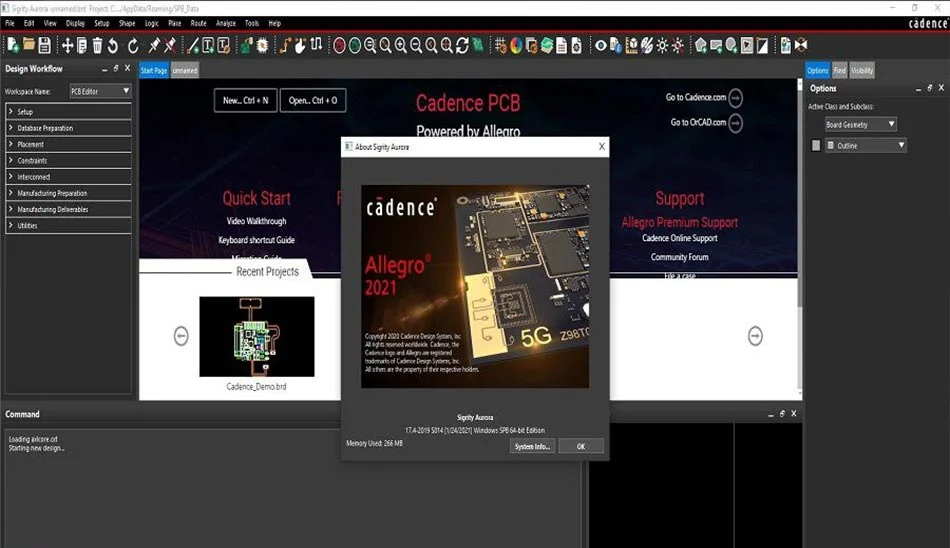Click the Shape Select arrow icon
The height and width of the screenshot is (548, 950).
[x=747, y=45]
